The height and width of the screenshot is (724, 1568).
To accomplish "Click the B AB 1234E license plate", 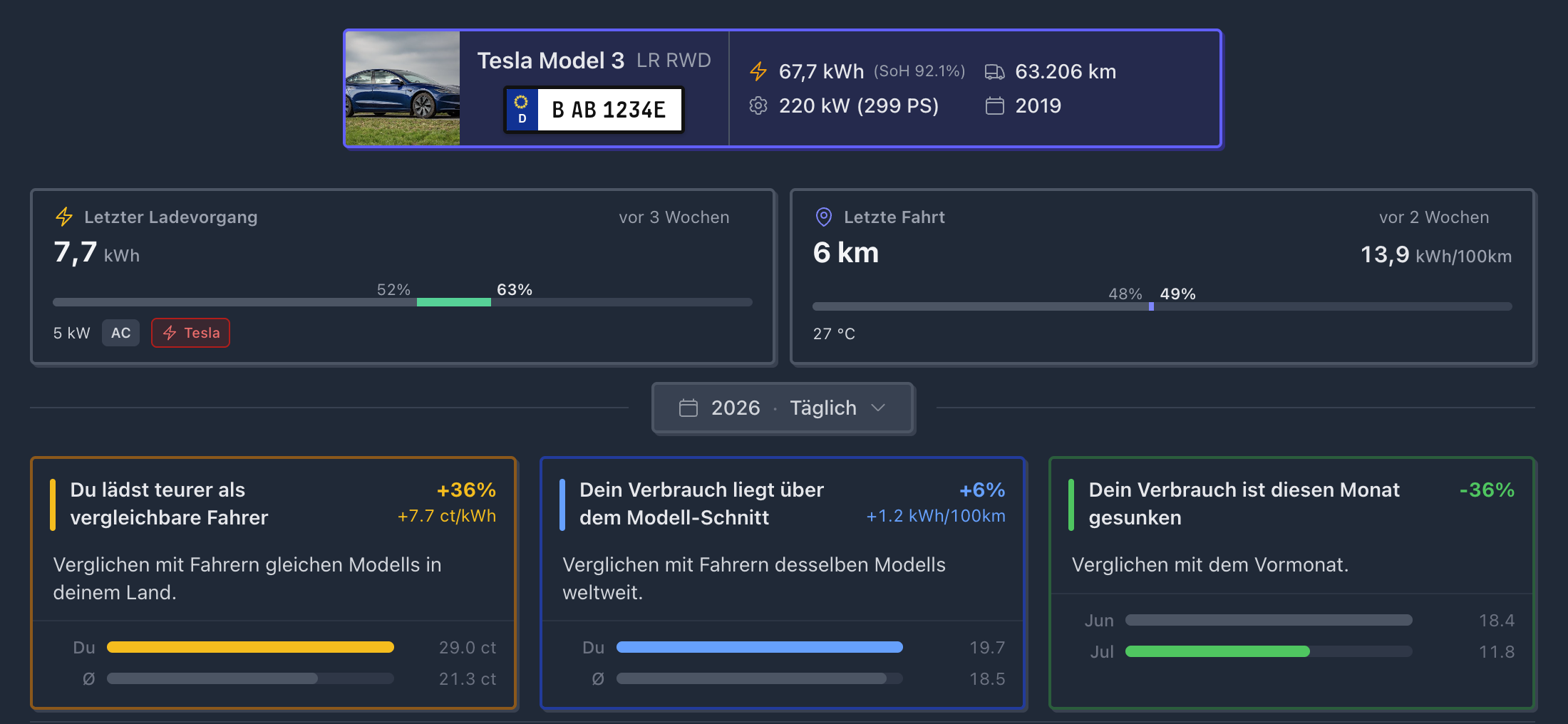I will 594,110.
